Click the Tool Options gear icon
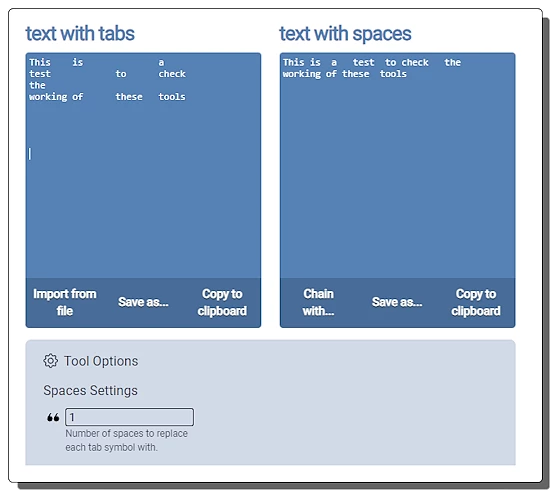Image resolution: width=550 pixels, height=490 pixels. point(51,361)
